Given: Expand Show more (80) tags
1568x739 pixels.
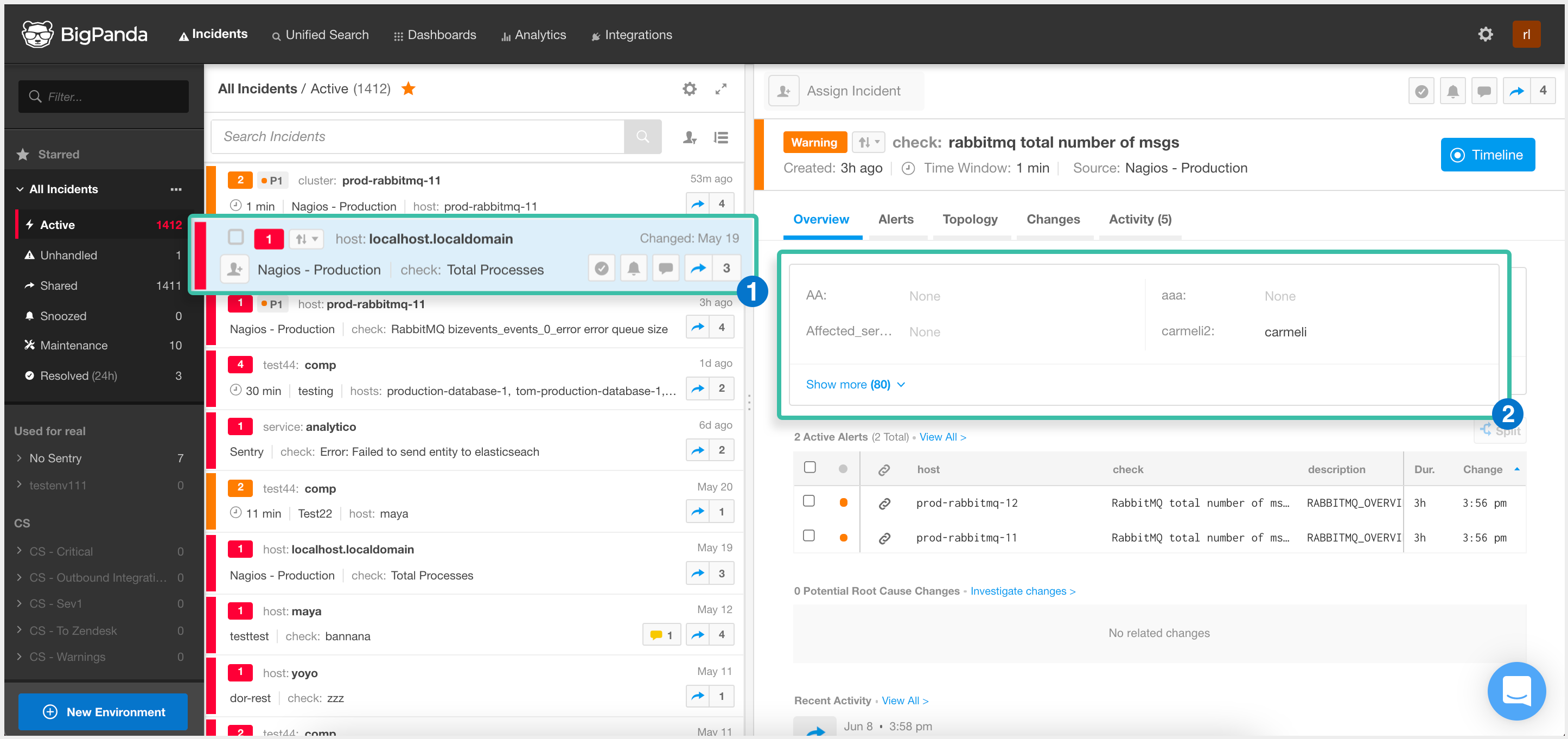Looking at the screenshot, I should pyautogui.click(x=855, y=385).
